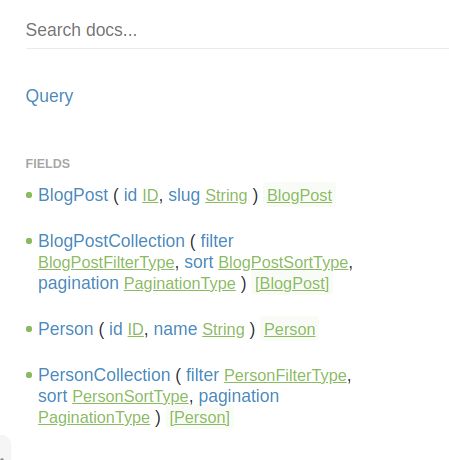Open the PersonFilterType link
Image resolution: width=449 pixels, height=460 pixels.
point(285,375)
